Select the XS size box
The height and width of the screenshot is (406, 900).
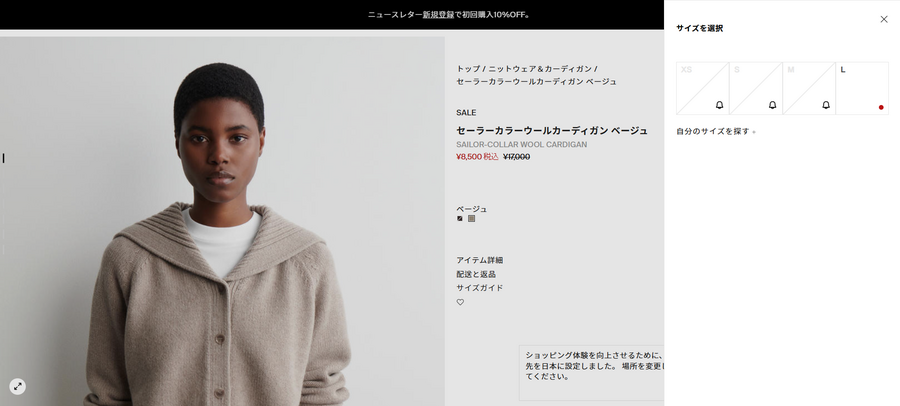click(x=703, y=88)
